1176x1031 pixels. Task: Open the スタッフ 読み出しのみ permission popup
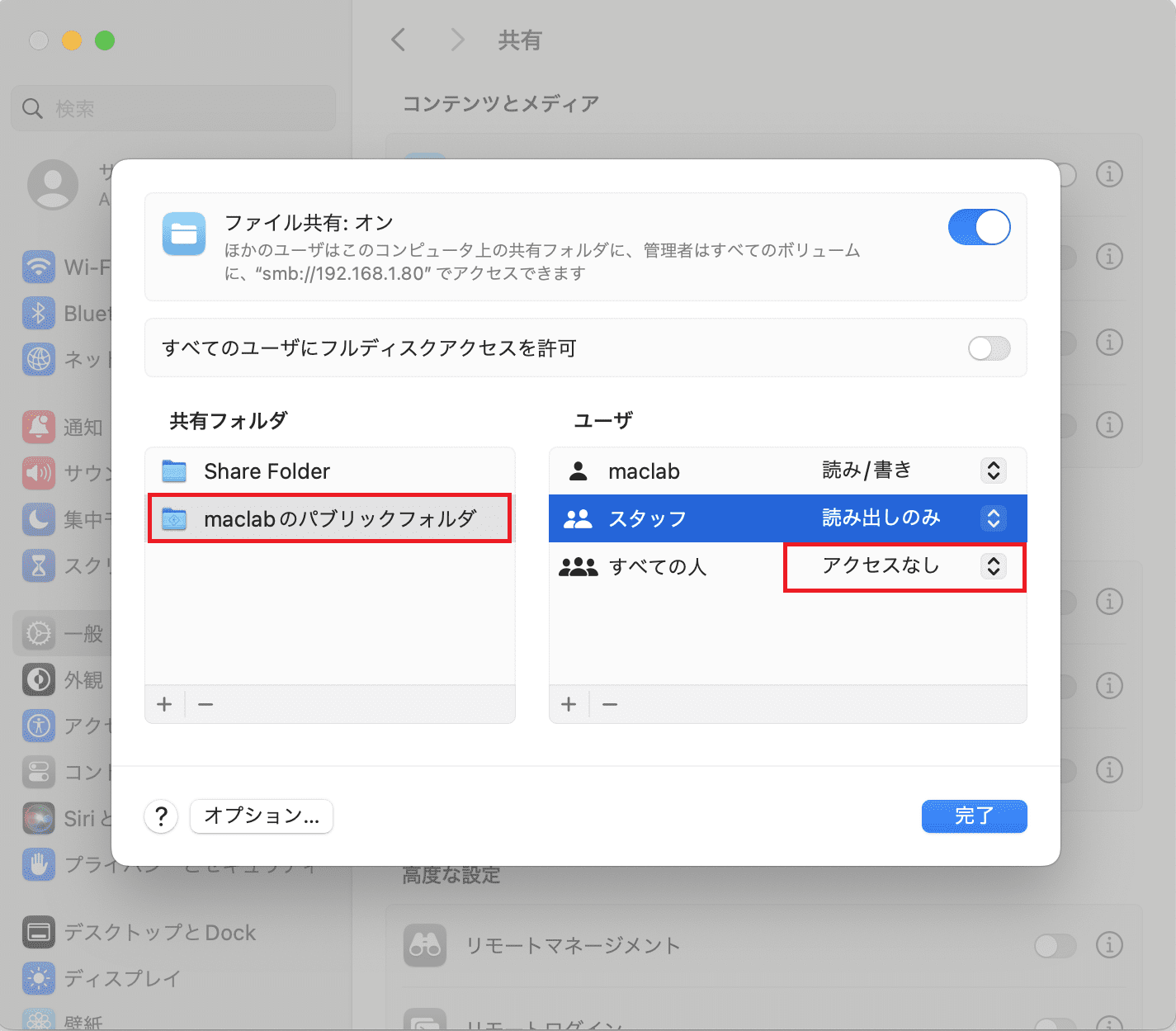click(x=994, y=518)
